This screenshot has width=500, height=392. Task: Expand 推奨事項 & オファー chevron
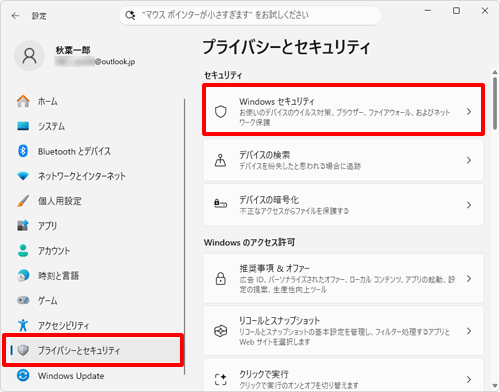point(469,279)
